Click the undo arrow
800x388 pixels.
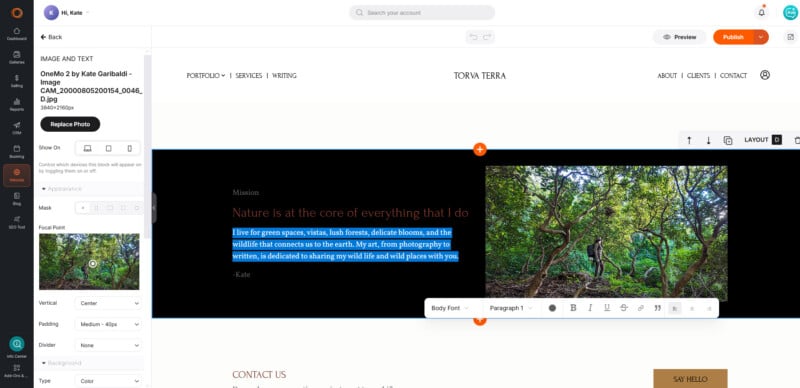tap(473, 37)
